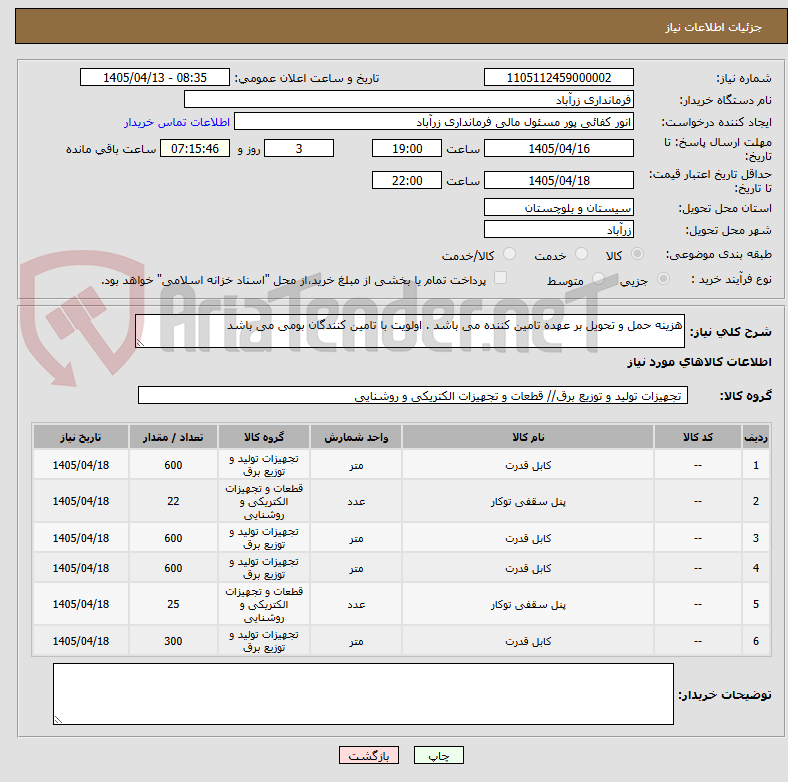Click the تعداد / مقدار column header
Viewport: 788px width, 782px height.
click(173, 437)
